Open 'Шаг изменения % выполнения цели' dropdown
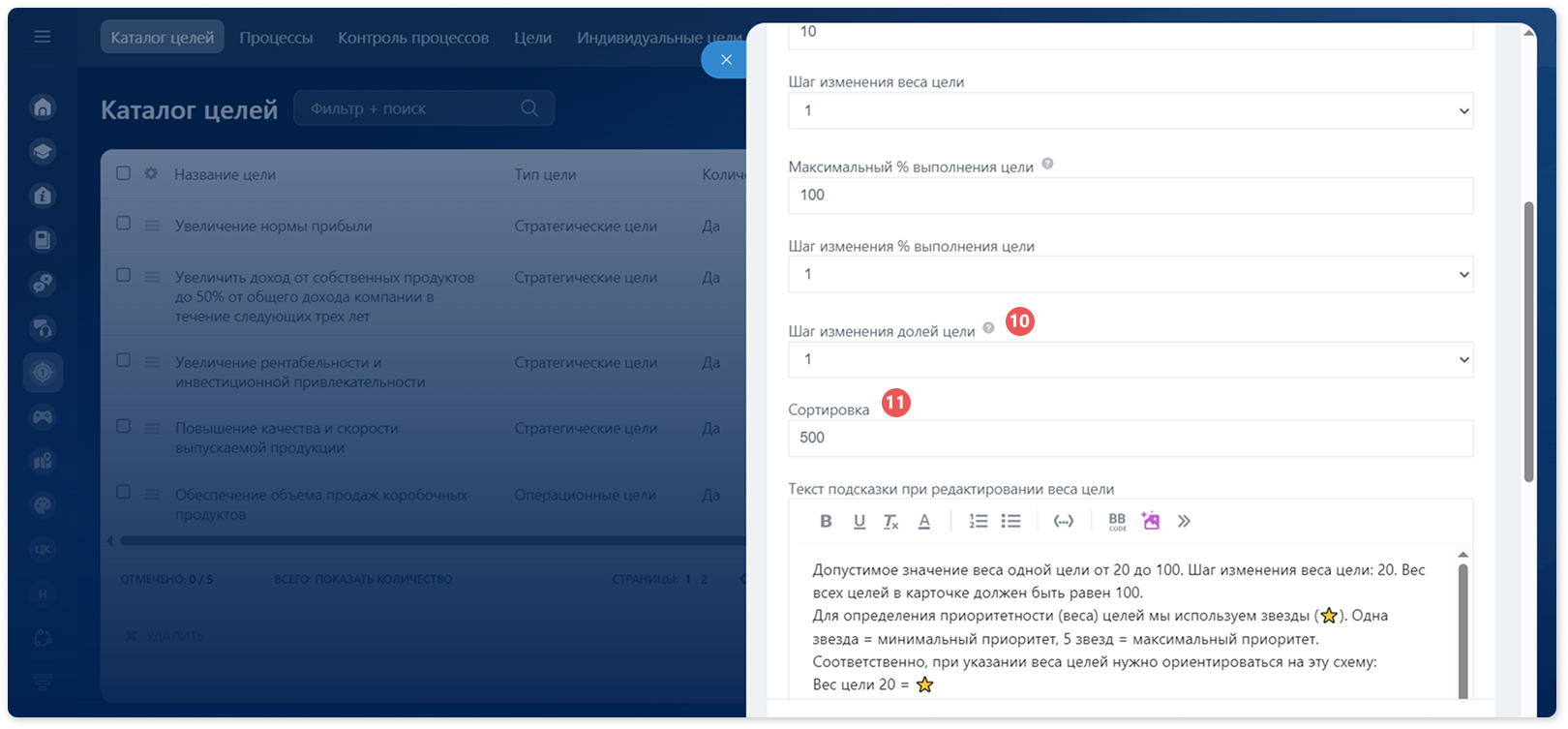Screen dimensions: 1568x729 click(1131, 274)
